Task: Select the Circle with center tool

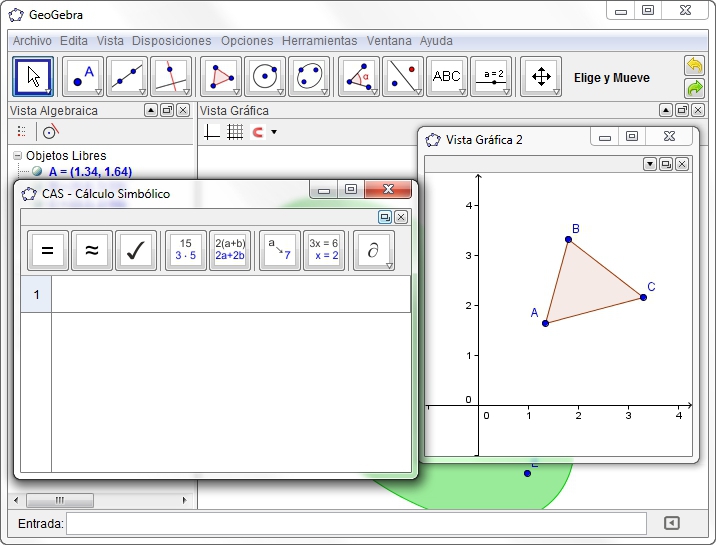Action: (x=265, y=77)
